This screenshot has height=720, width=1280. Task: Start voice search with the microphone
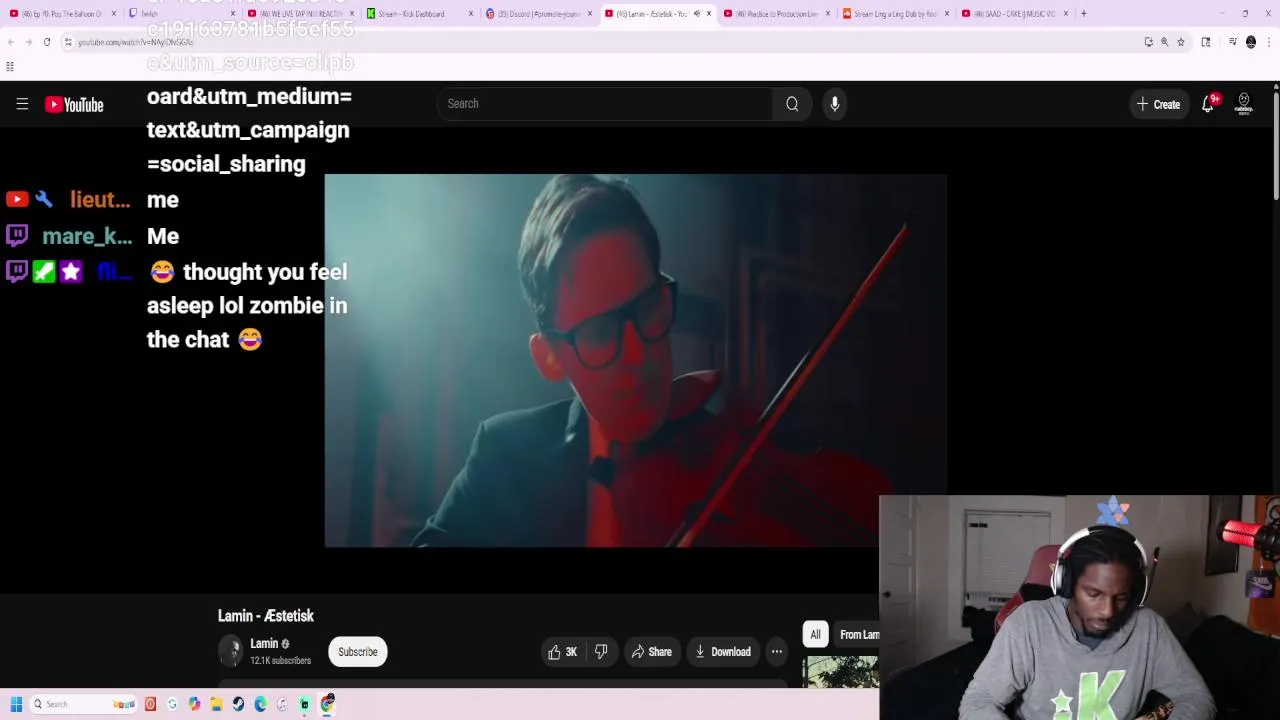[835, 104]
